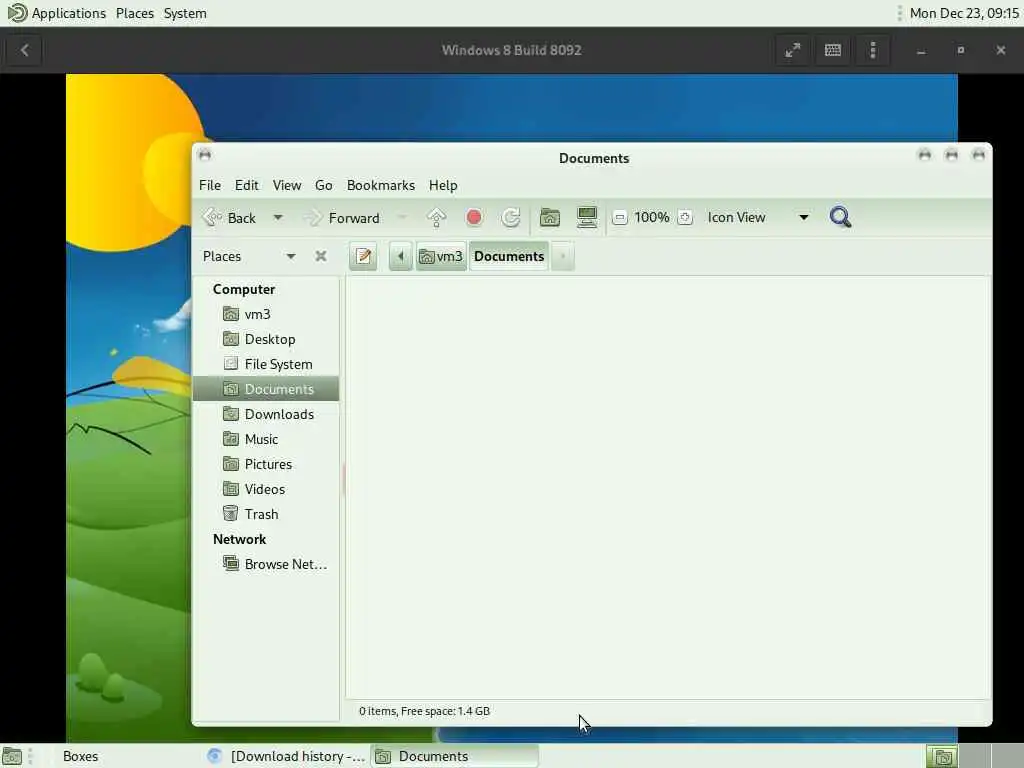This screenshot has width=1024, height=768.
Task: Open the Edit menu
Action: [x=246, y=185]
